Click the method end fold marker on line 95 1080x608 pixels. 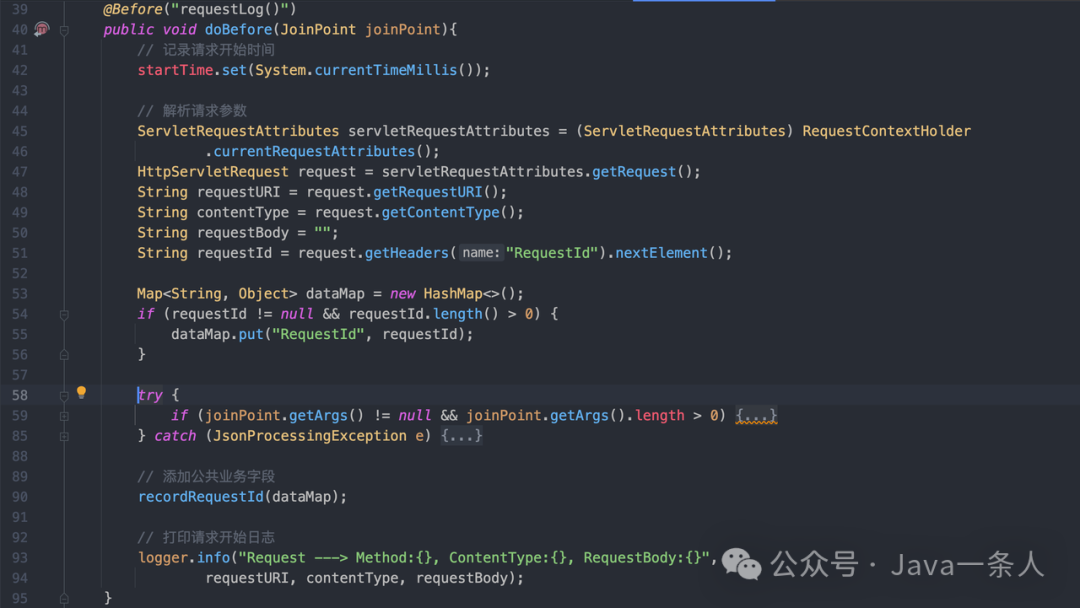pyautogui.click(x=64, y=599)
